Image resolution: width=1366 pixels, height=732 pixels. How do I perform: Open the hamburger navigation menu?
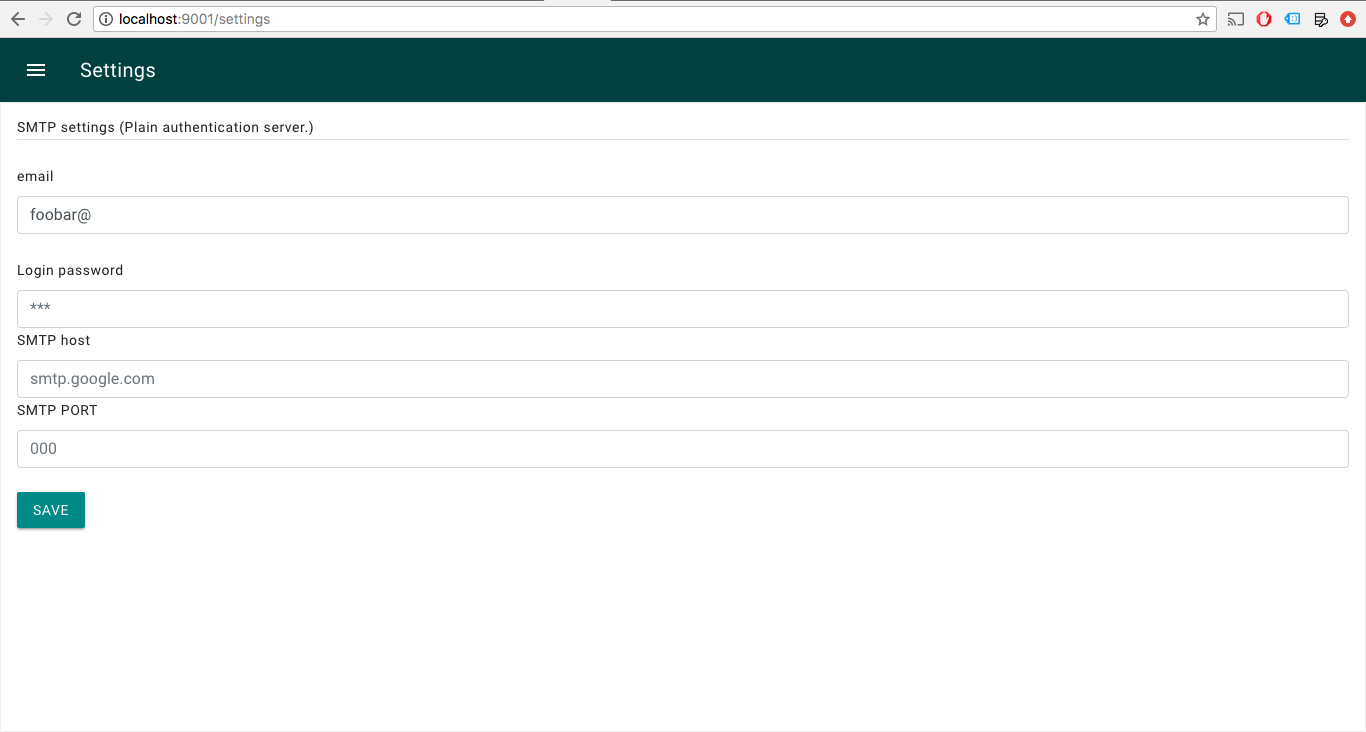point(36,70)
